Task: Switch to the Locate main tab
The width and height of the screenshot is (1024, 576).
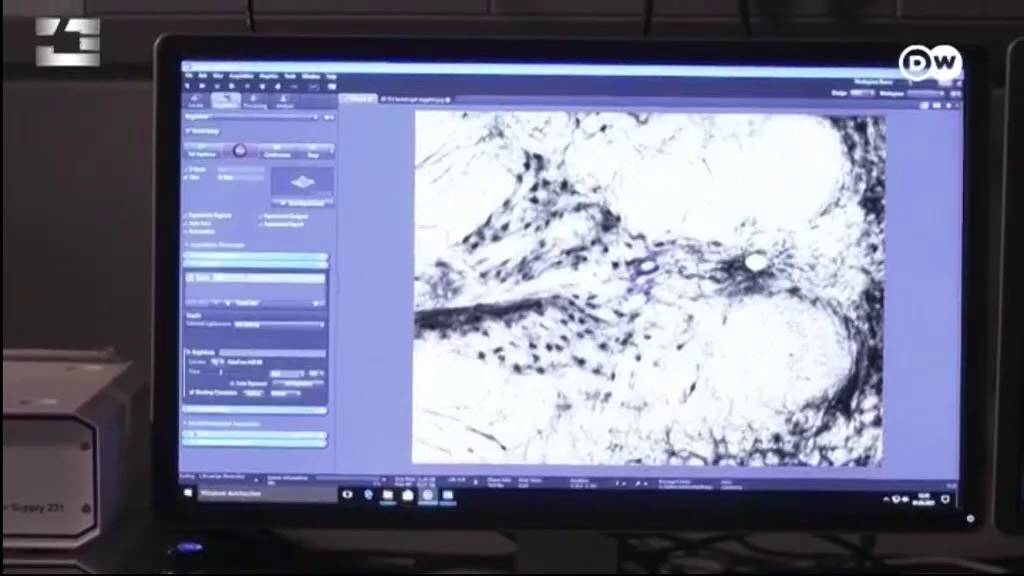Action: pyautogui.click(x=196, y=101)
